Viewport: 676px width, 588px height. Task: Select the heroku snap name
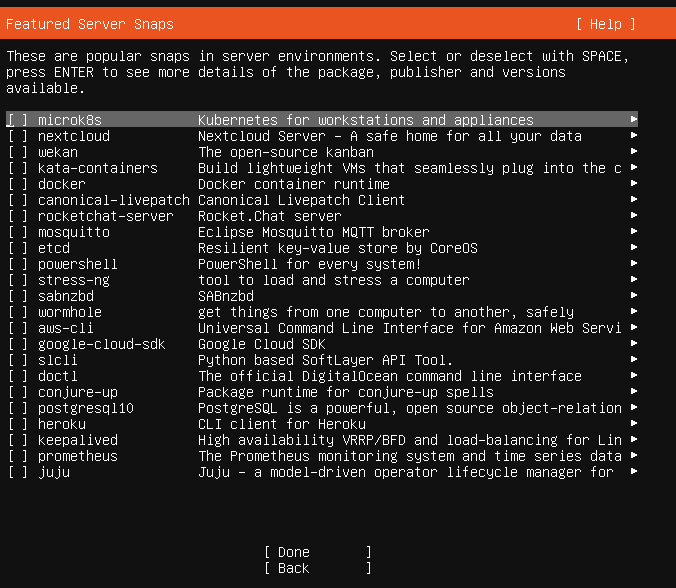pos(62,424)
